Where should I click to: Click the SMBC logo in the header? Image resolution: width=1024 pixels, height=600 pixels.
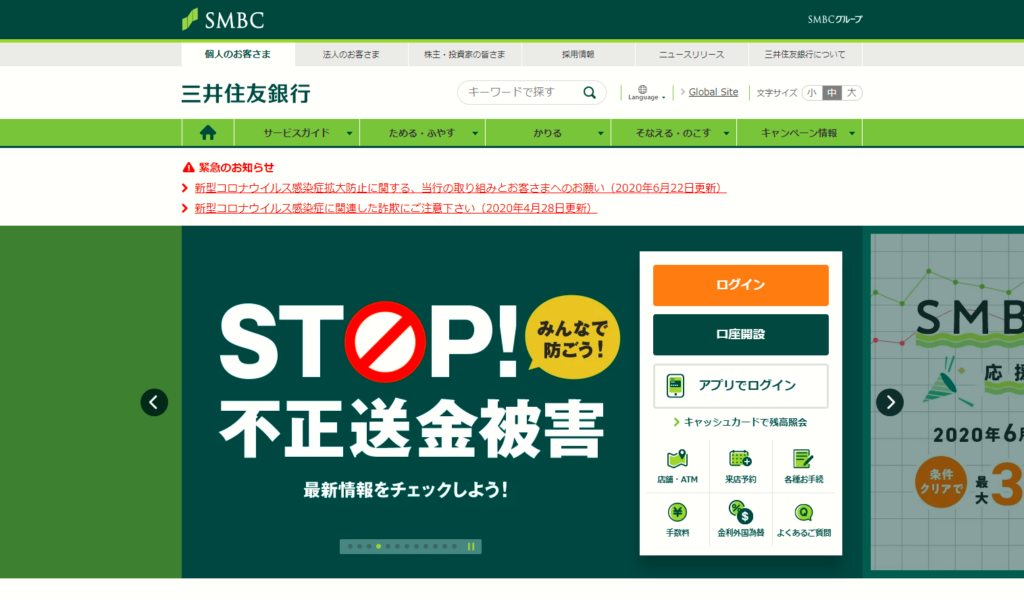click(x=223, y=20)
